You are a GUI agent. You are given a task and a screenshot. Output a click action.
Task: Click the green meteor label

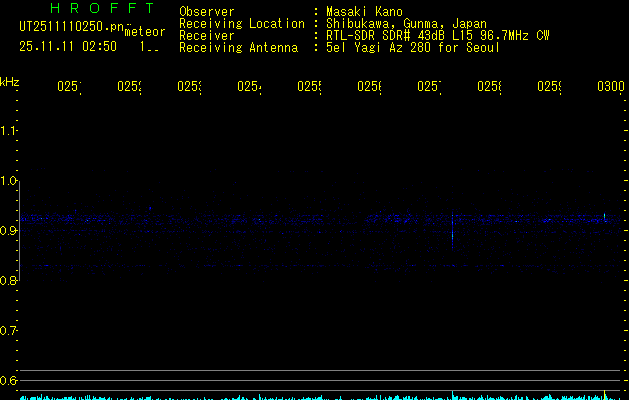coord(145,32)
